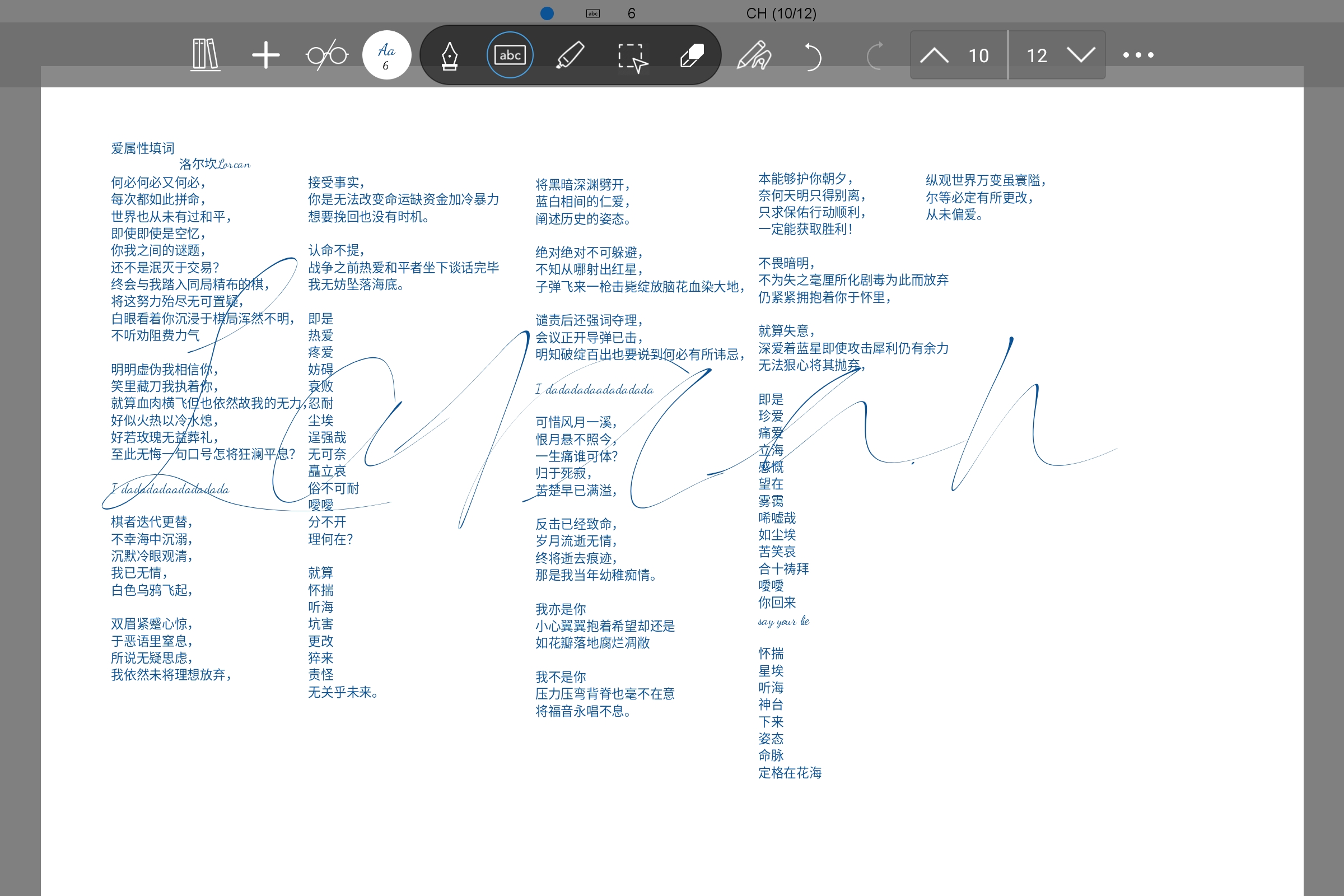Image resolution: width=1344 pixels, height=896 pixels.
Task: Click the line 接受事实，
Action: [x=337, y=183]
